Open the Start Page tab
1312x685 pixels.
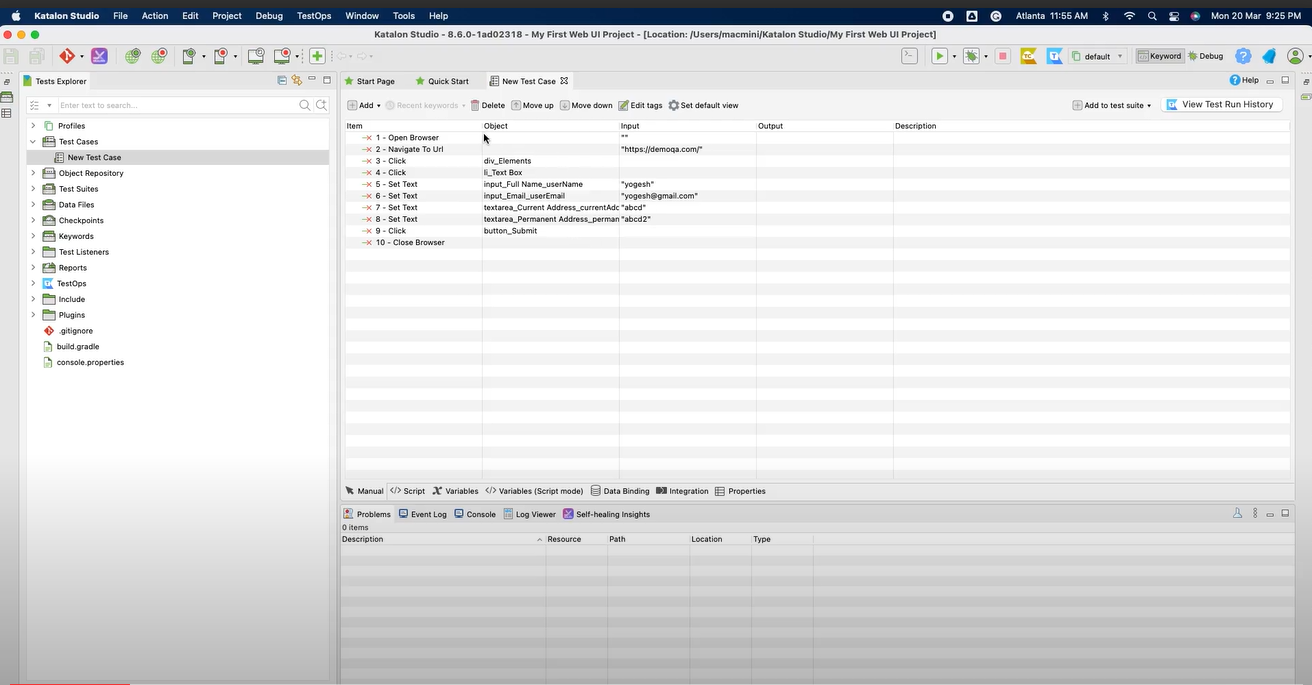click(x=369, y=81)
